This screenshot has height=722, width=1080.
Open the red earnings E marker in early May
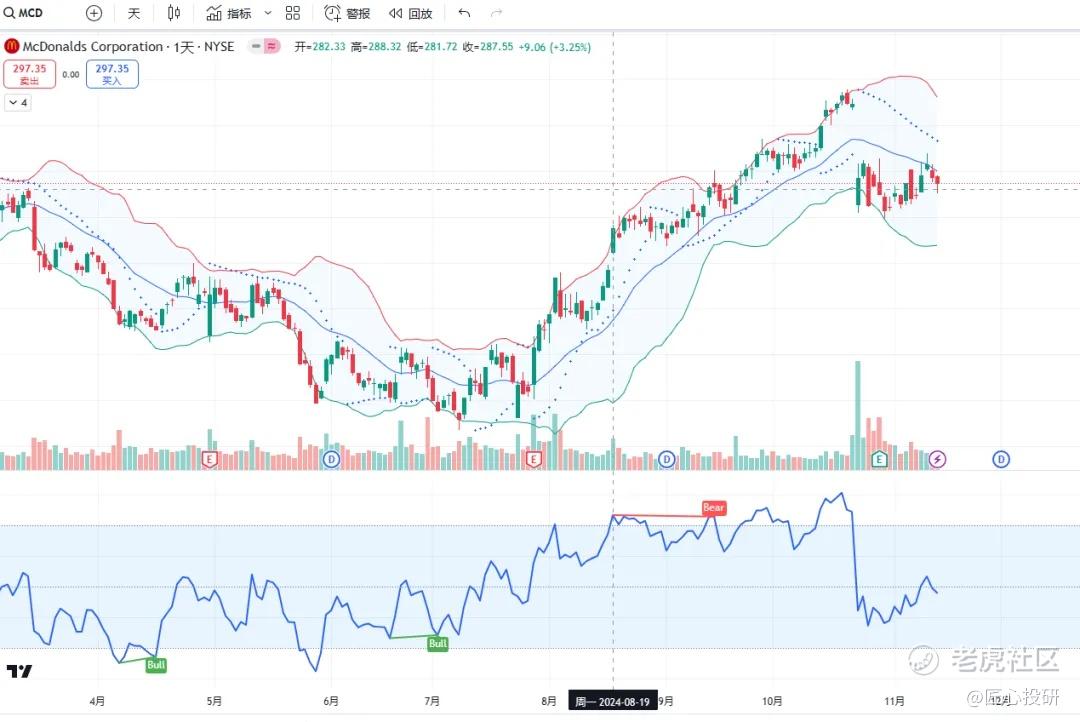click(209, 459)
